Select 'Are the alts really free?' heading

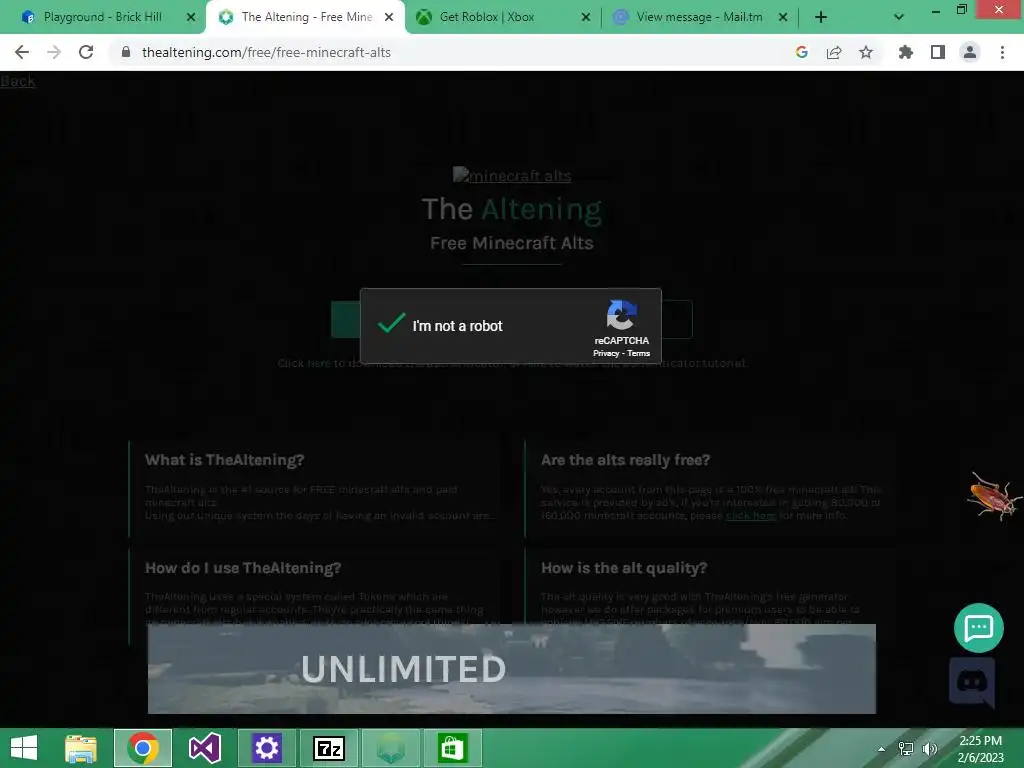pos(625,460)
